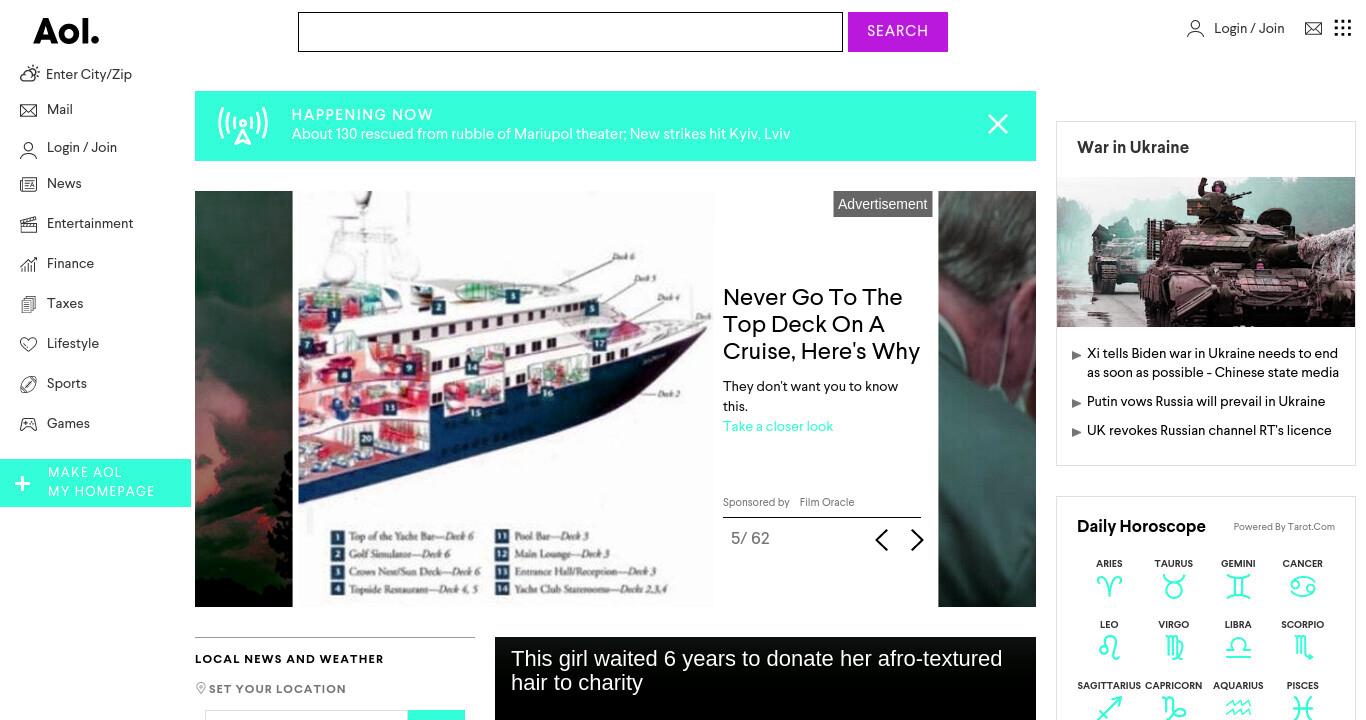The image size is (1366, 720).
Task: Go to next slide in carousel
Action: (x=917, y=540)
